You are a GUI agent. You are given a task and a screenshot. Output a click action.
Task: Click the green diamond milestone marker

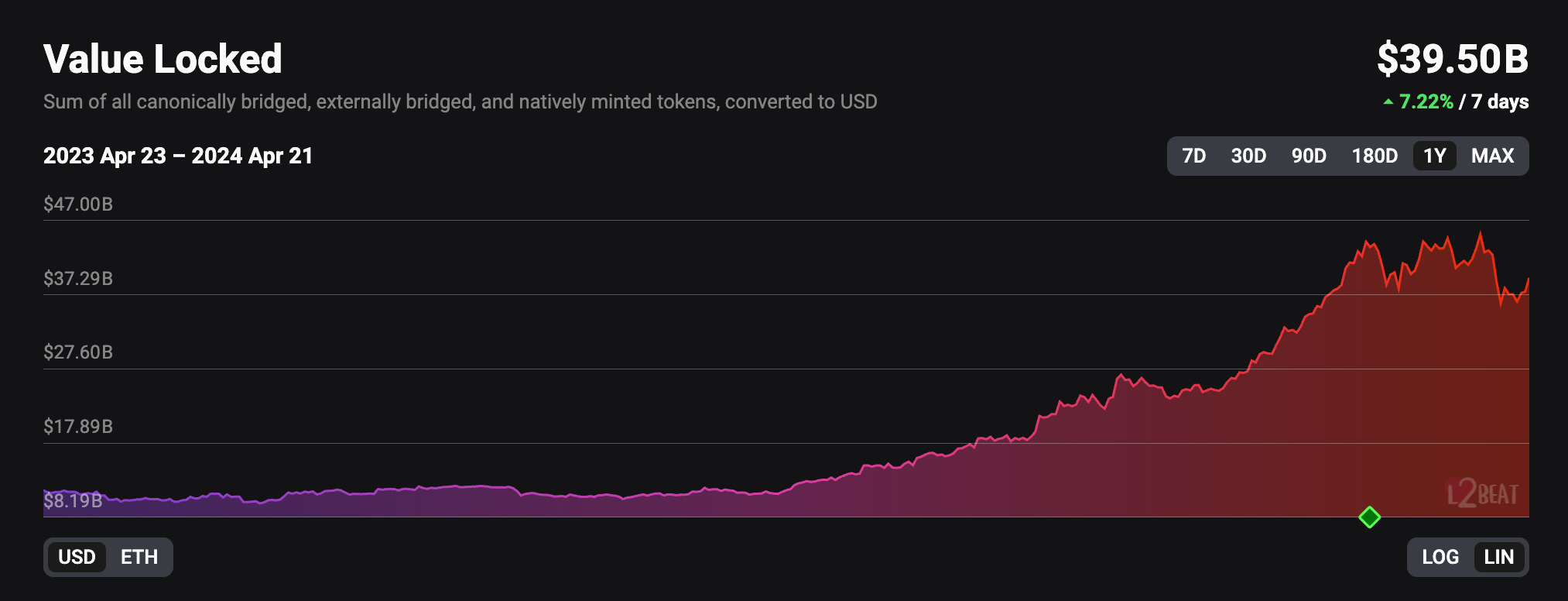[x=1370, y=517]
